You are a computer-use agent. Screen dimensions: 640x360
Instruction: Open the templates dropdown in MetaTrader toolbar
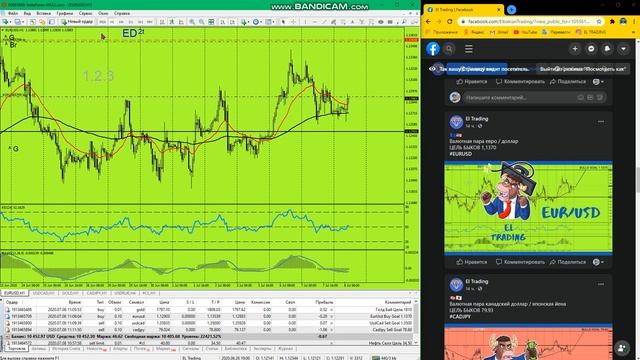pos(270,22)
